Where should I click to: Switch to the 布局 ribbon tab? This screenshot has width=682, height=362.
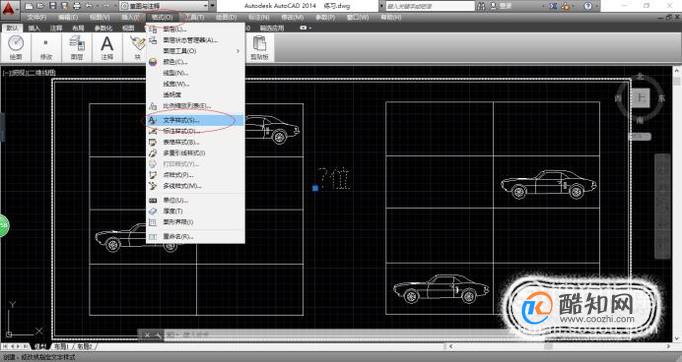point(78,28)
